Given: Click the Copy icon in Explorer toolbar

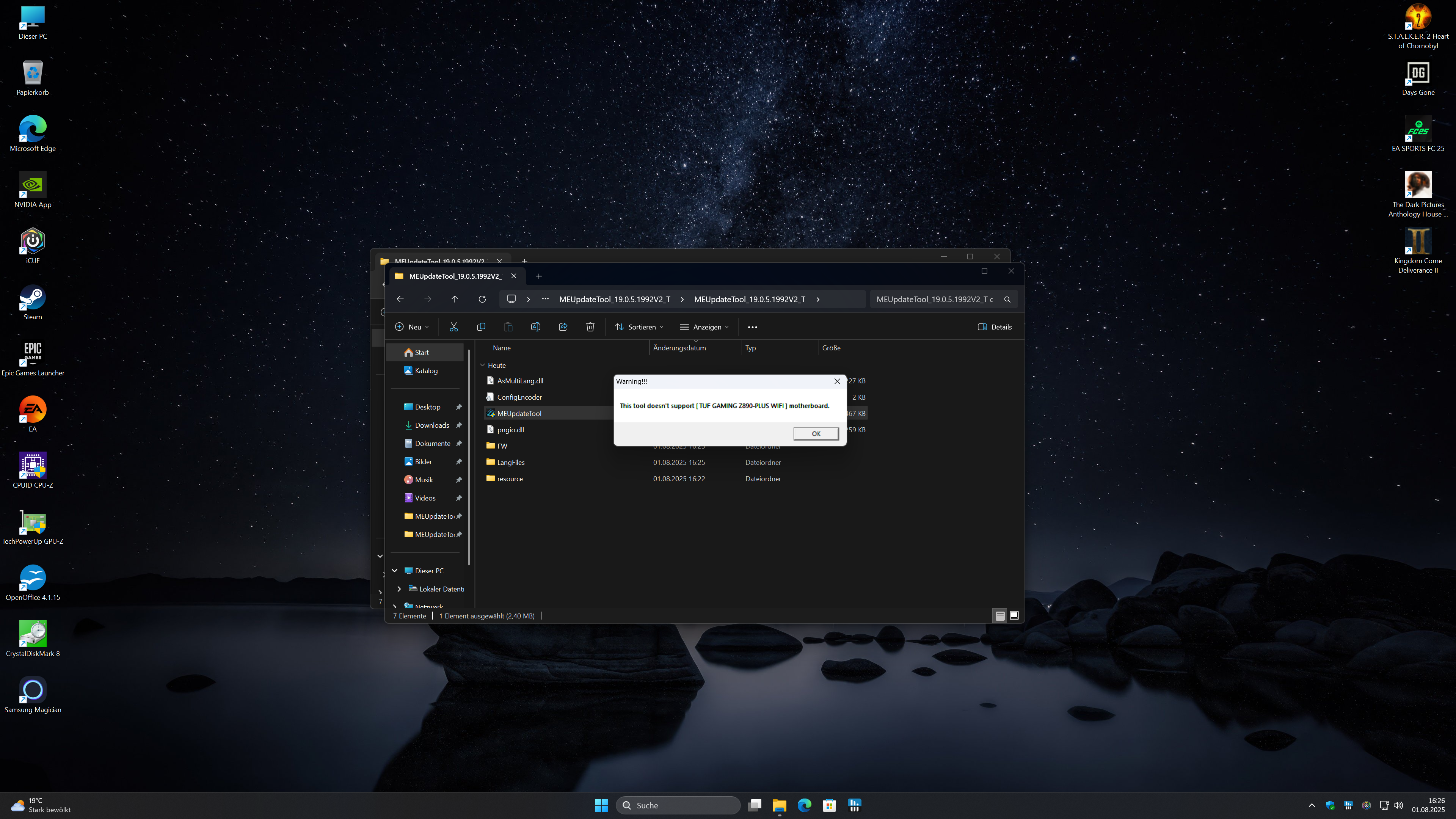Looking at the screenshot, I should 481,327.
